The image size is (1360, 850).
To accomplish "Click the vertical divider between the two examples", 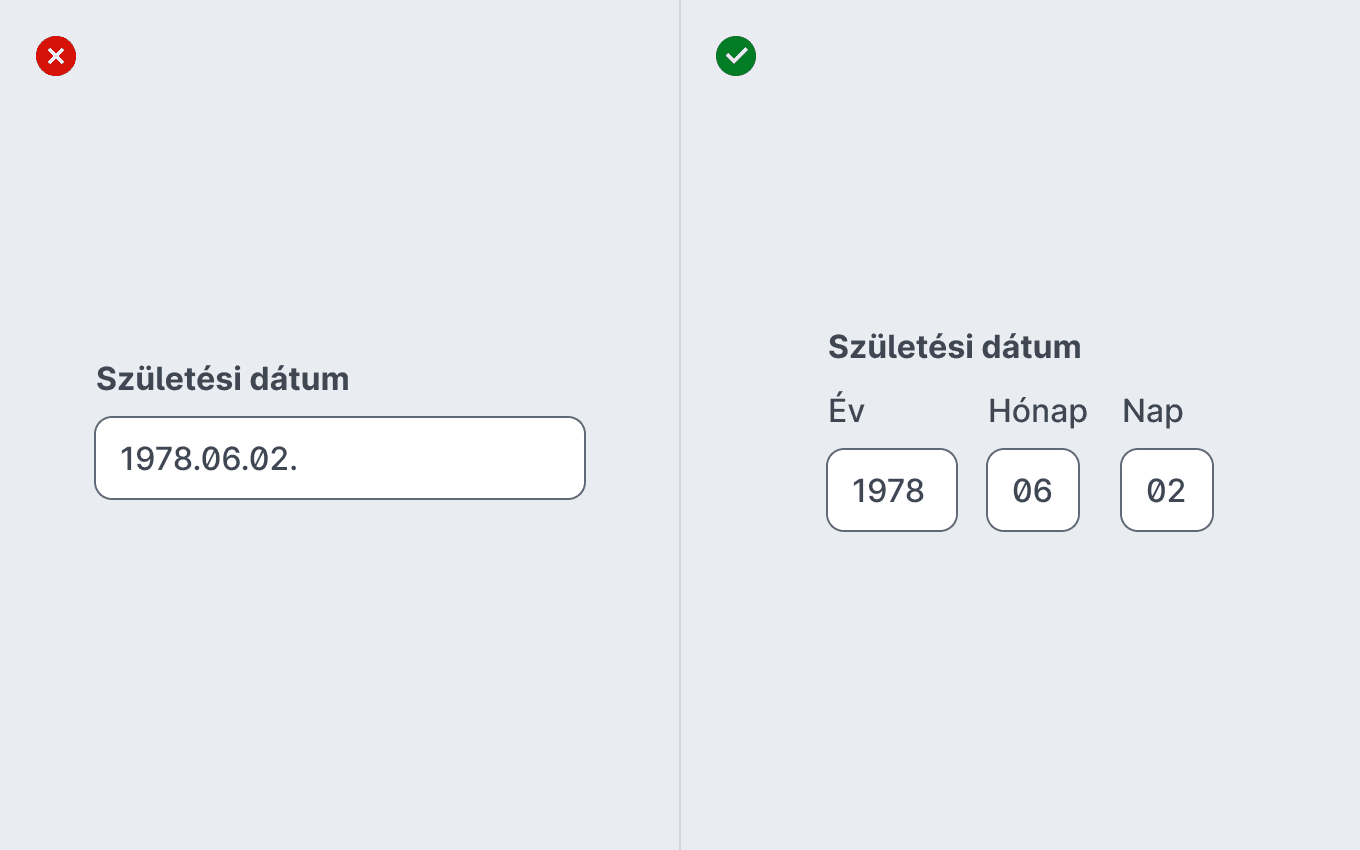I will 680,425.
